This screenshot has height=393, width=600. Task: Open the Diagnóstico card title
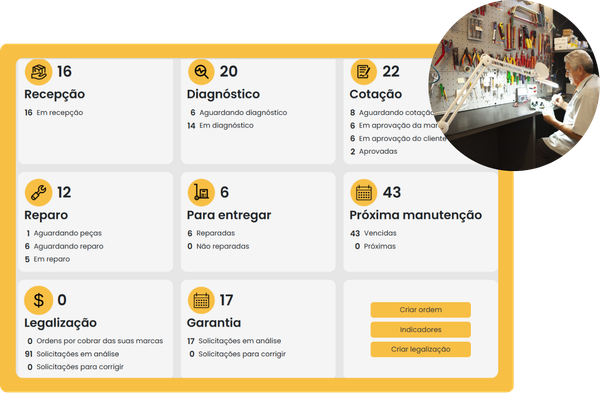point(223,94)
